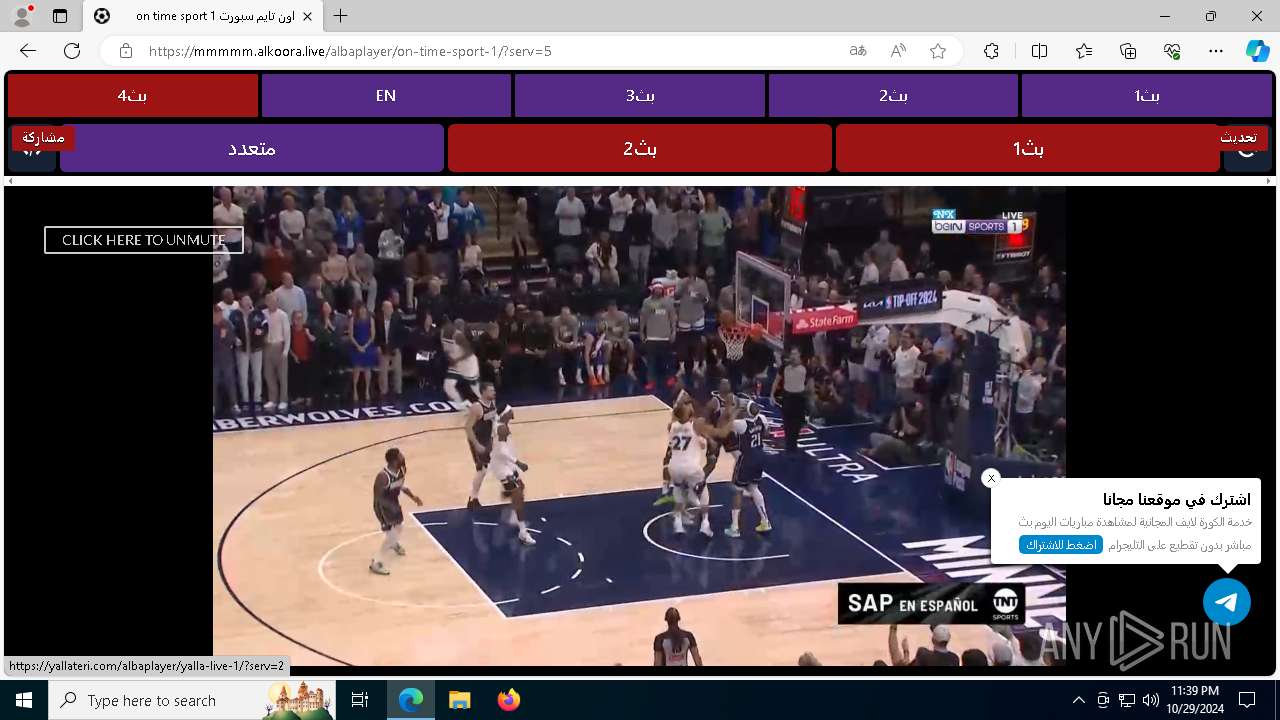This screenshot has height=720, width=1280.
Task: Click the basketball video player
Action: (x=639, y=426)
